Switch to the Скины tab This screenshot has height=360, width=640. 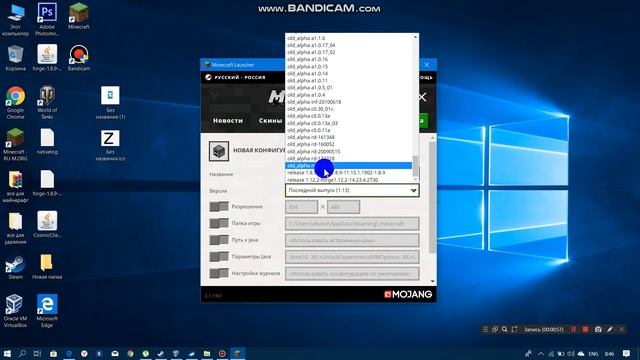[x=270, y=120]
